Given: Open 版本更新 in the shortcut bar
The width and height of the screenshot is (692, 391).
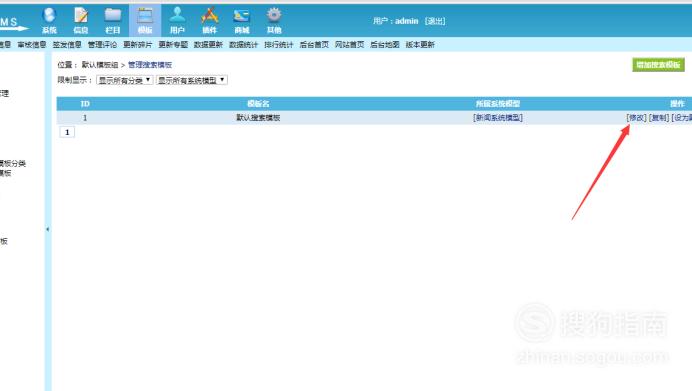Looking at the screenshot, I should pyautogui.click(x=420, y=45).
